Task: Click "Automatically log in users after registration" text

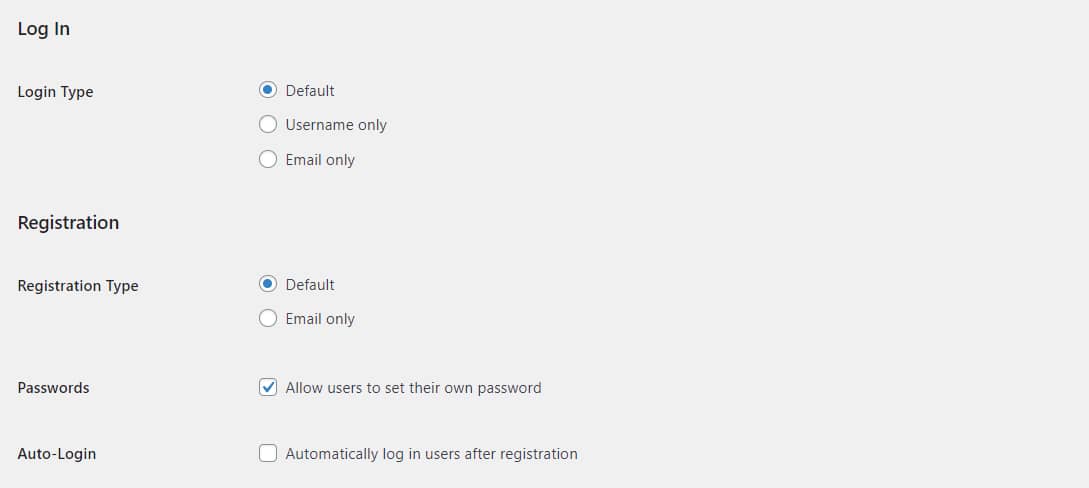Action: click(431, 453)
